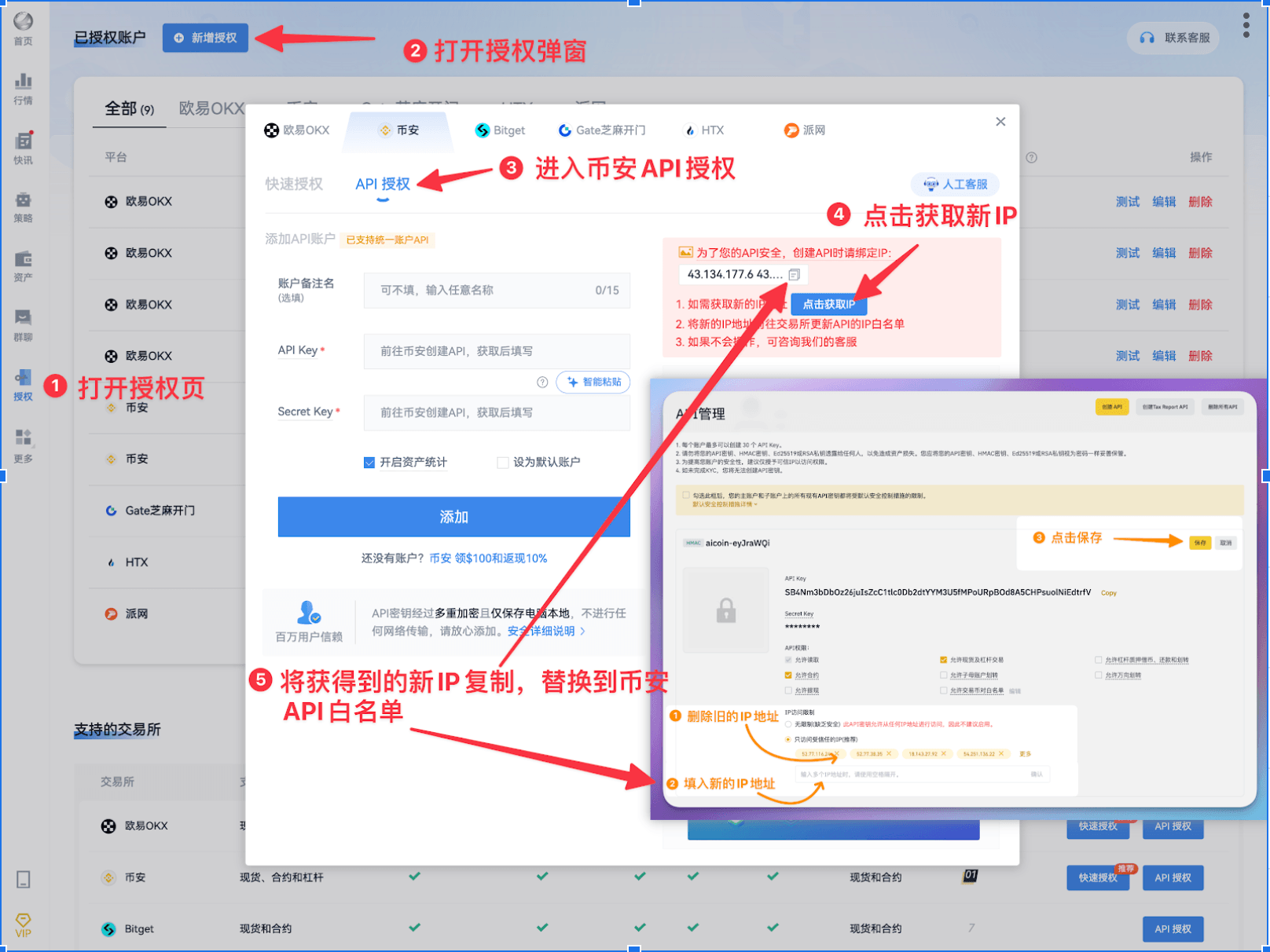Click the mobile device icon in sidebar
Screen dimensions: 1270x952
click(x=24, y=879)
